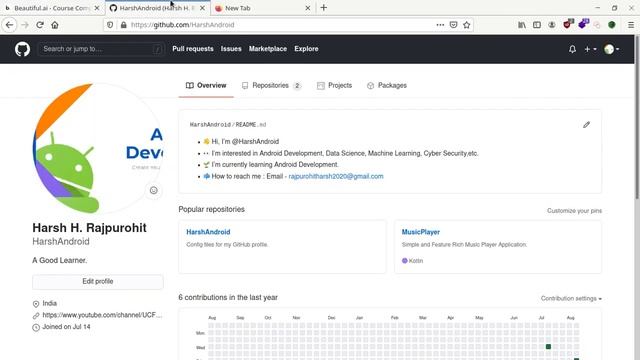Open the Packages tab

click(x=387, y=86)
